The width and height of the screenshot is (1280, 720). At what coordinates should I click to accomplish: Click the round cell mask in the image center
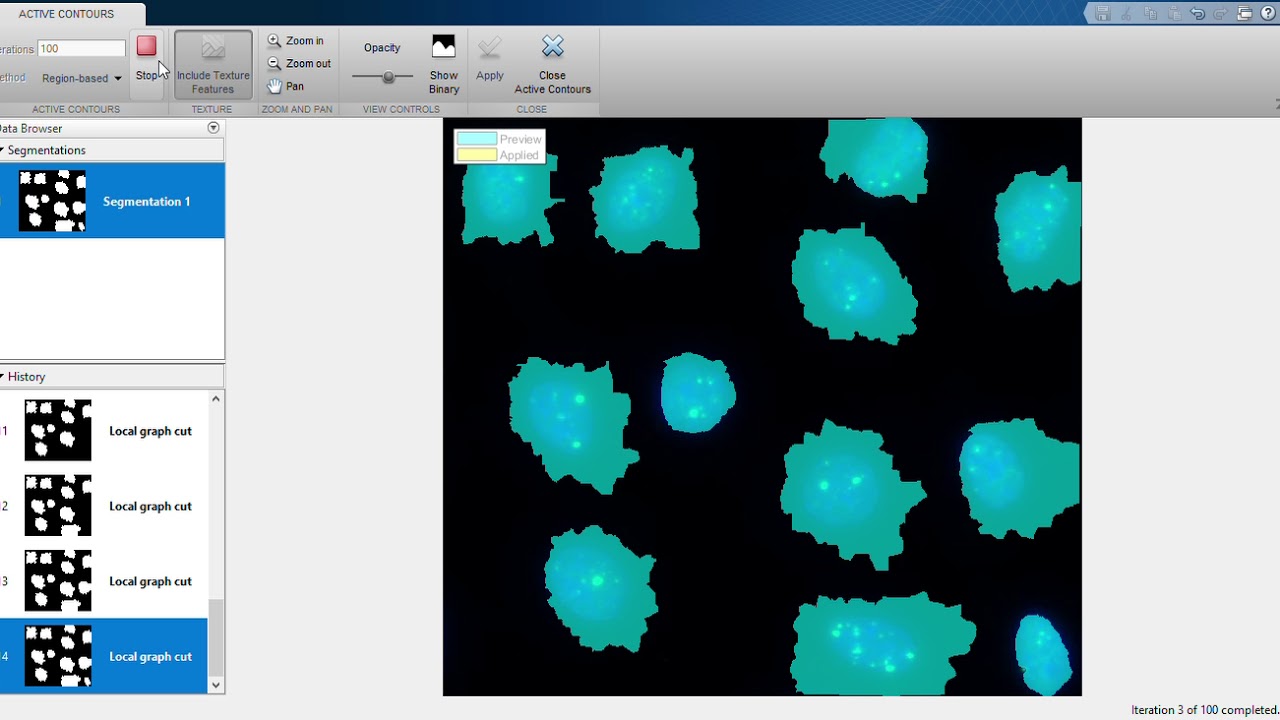tap(698, 392)
